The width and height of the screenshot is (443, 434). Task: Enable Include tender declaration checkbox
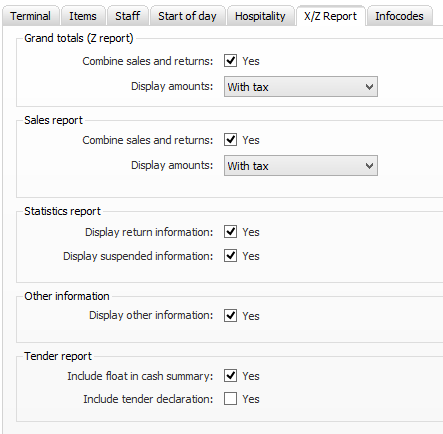click(230, 399)
